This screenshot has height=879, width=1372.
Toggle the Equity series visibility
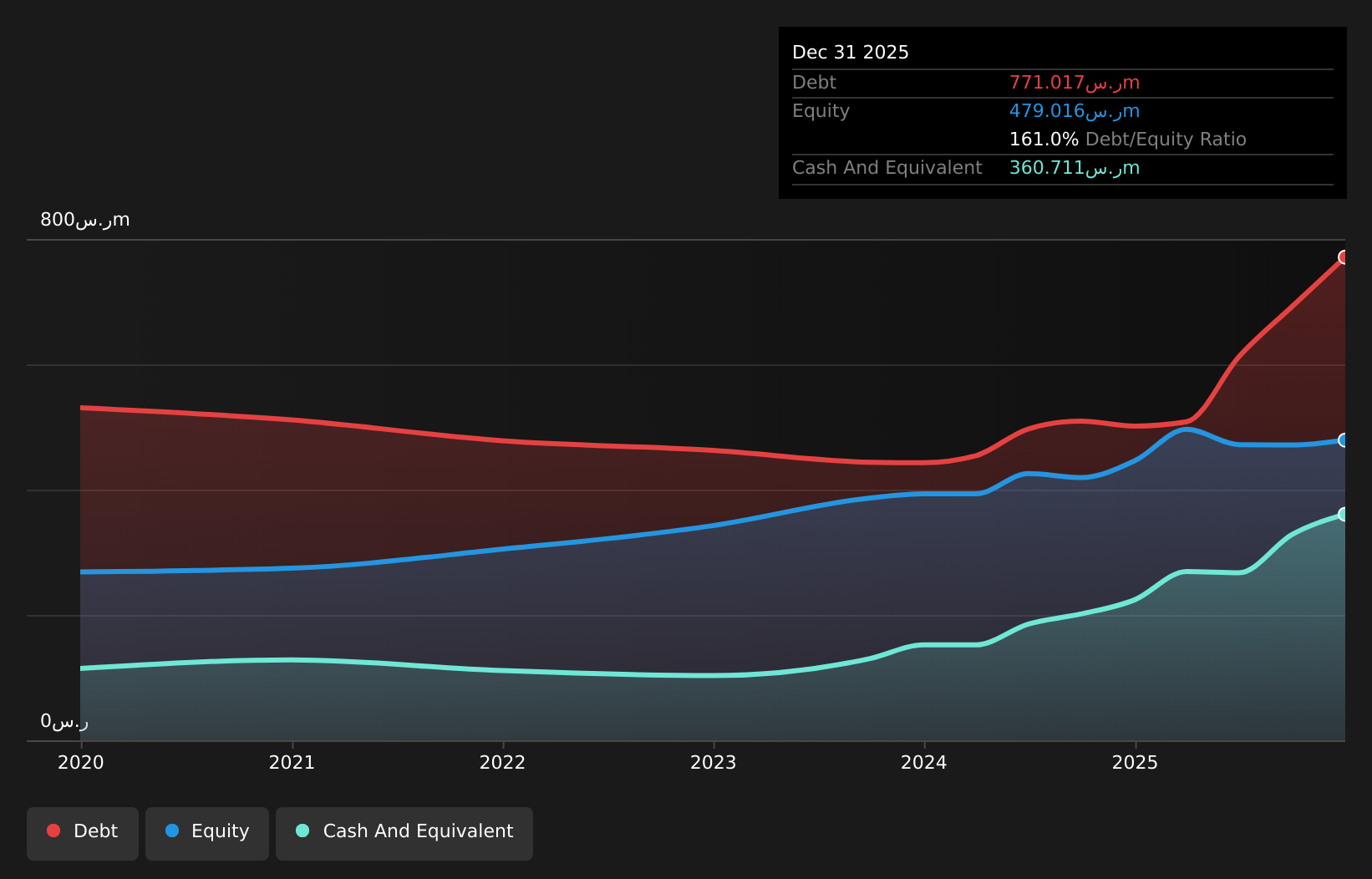[x=206, y=832]
